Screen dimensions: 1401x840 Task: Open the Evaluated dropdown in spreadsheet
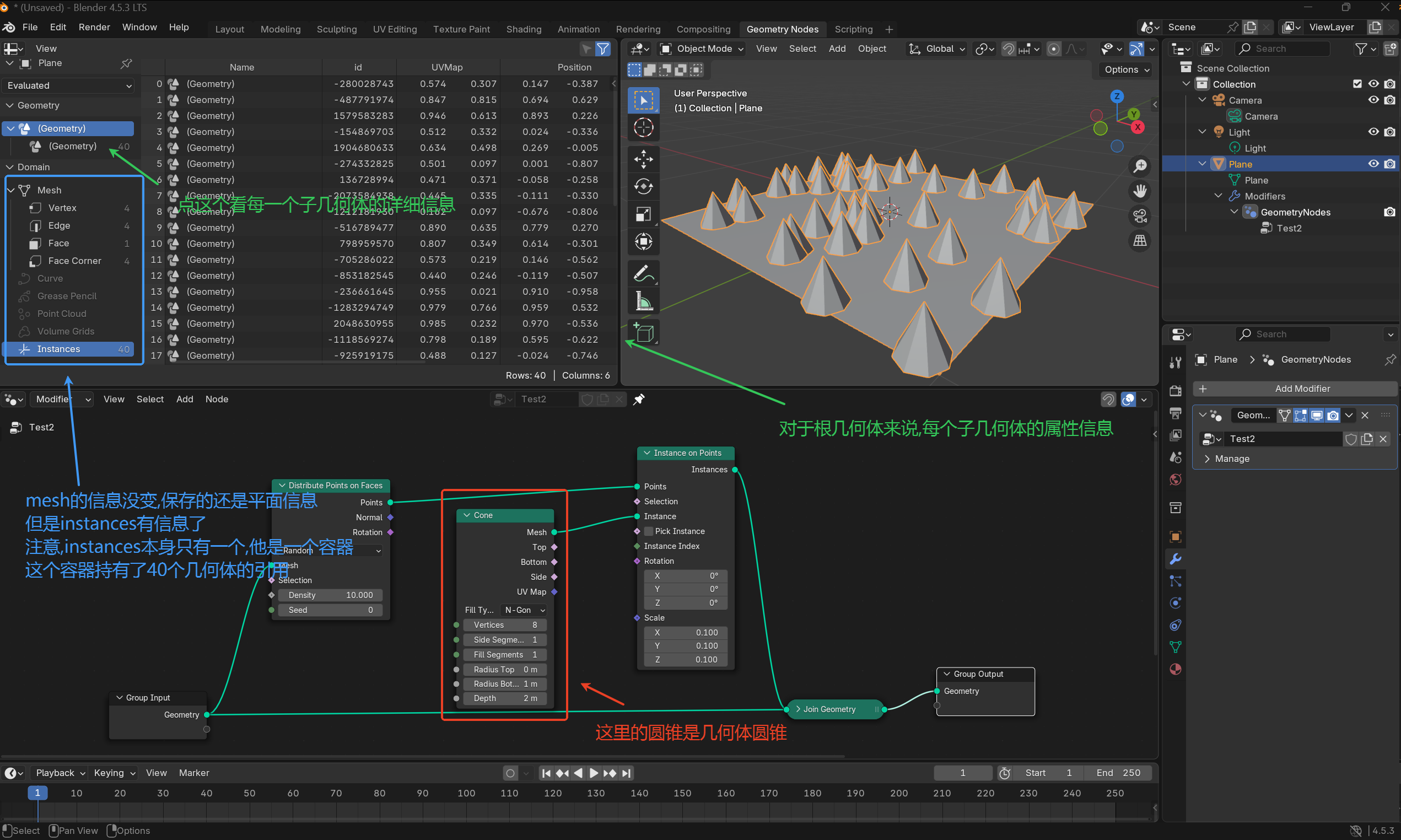click(x=68, y=85)
